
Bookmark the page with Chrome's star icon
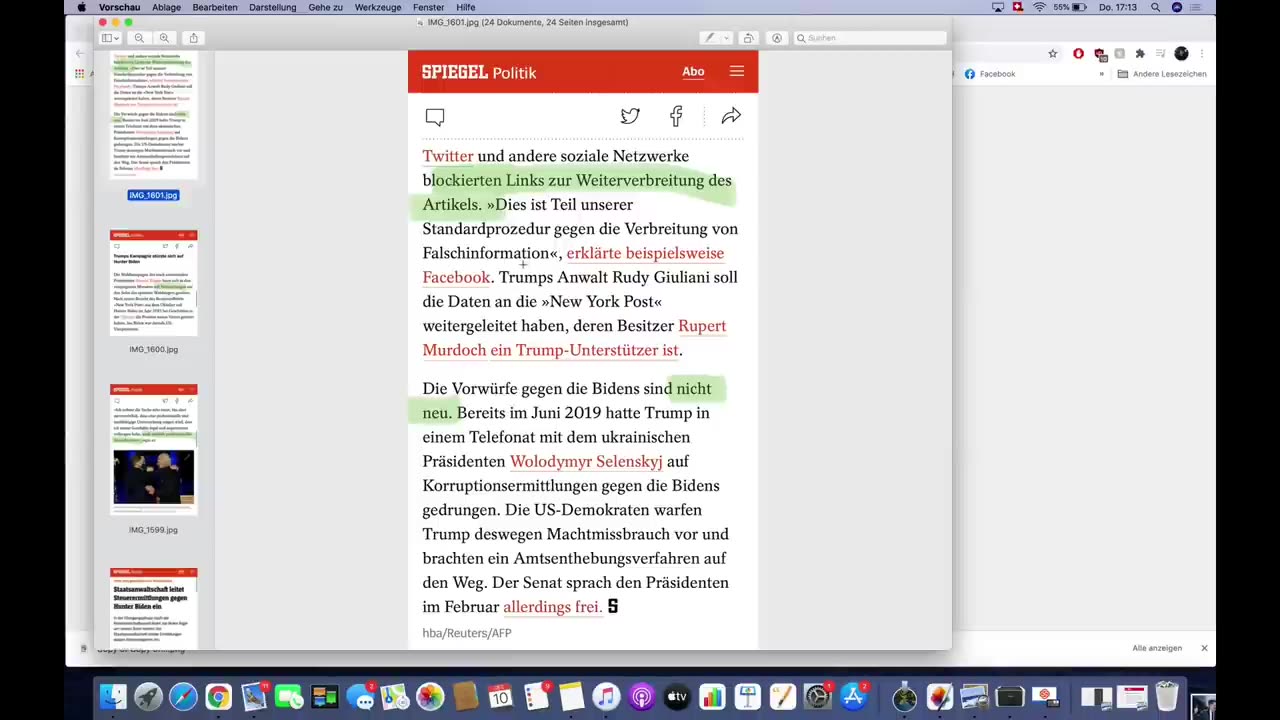(x=1053, y=53)
